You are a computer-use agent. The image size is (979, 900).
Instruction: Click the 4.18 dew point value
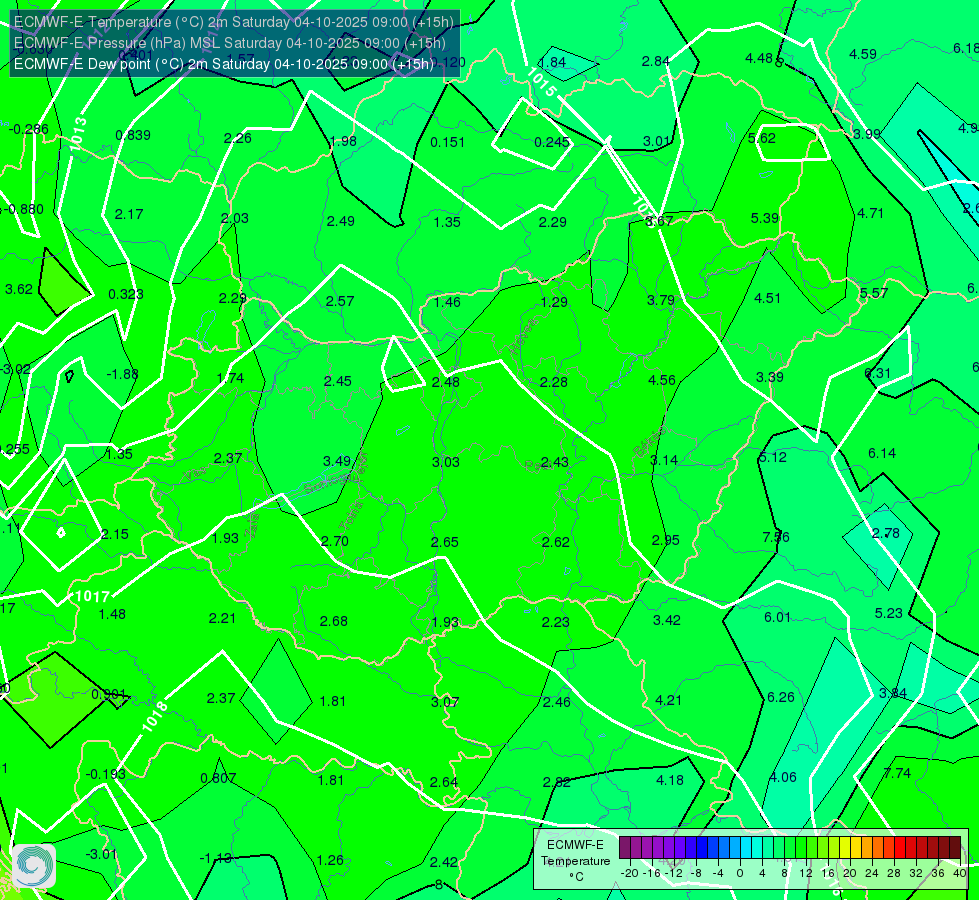click(x=670, y=781)
